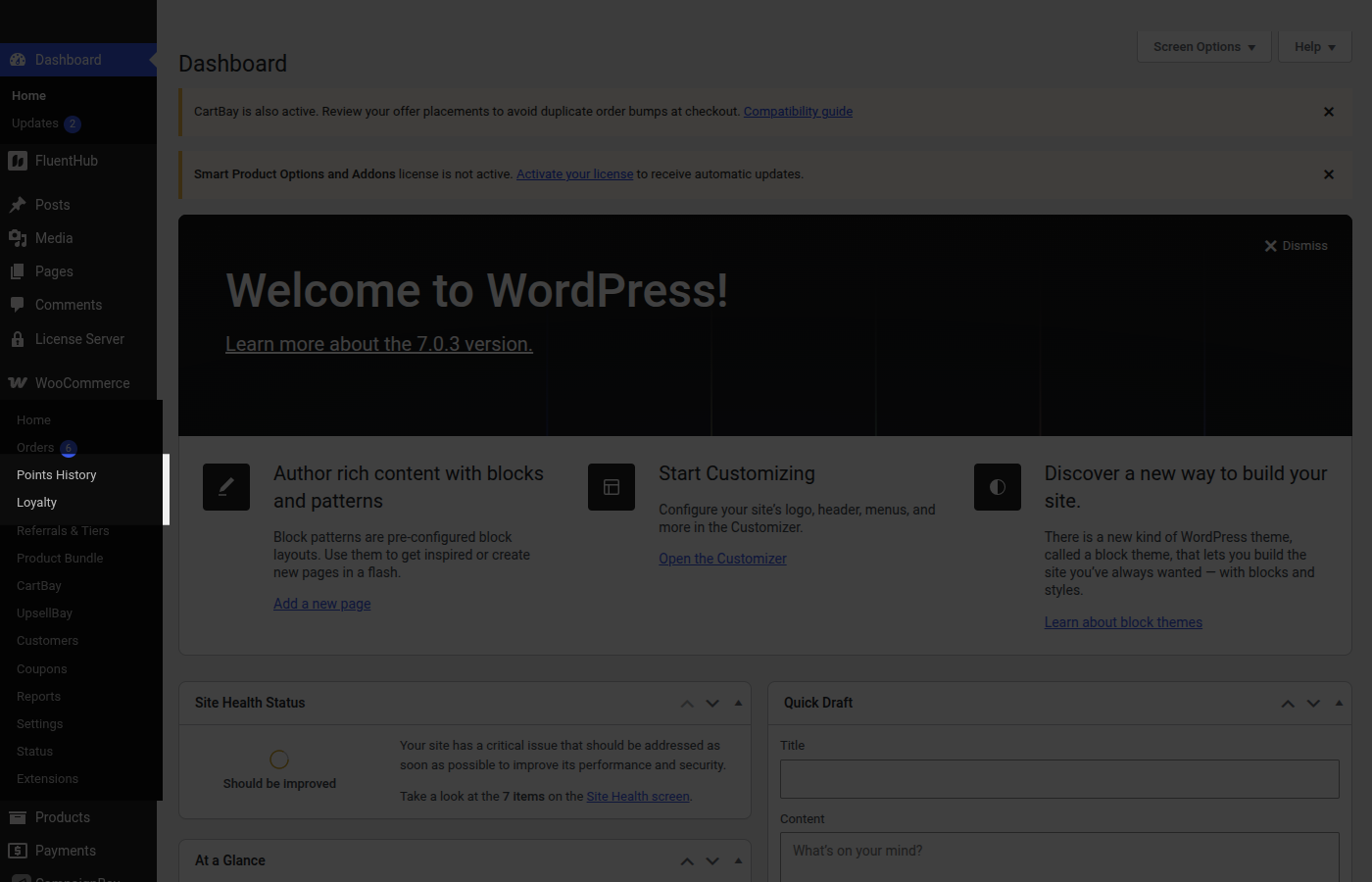Screen dimensions: 1372x882
Task: Move Quick Draft widget up
Action: click(1288, 704)
